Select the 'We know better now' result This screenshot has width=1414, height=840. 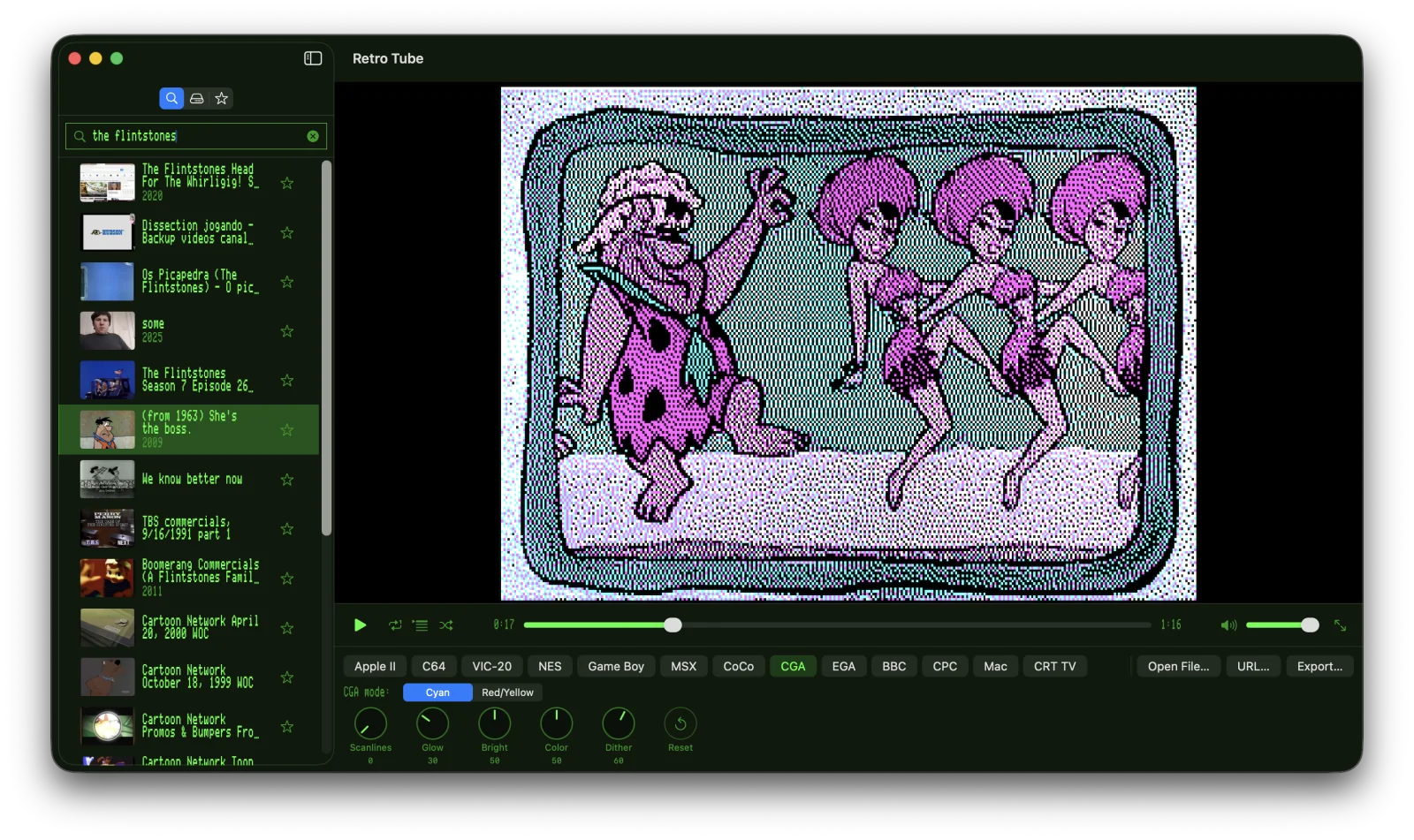[189, 479]
